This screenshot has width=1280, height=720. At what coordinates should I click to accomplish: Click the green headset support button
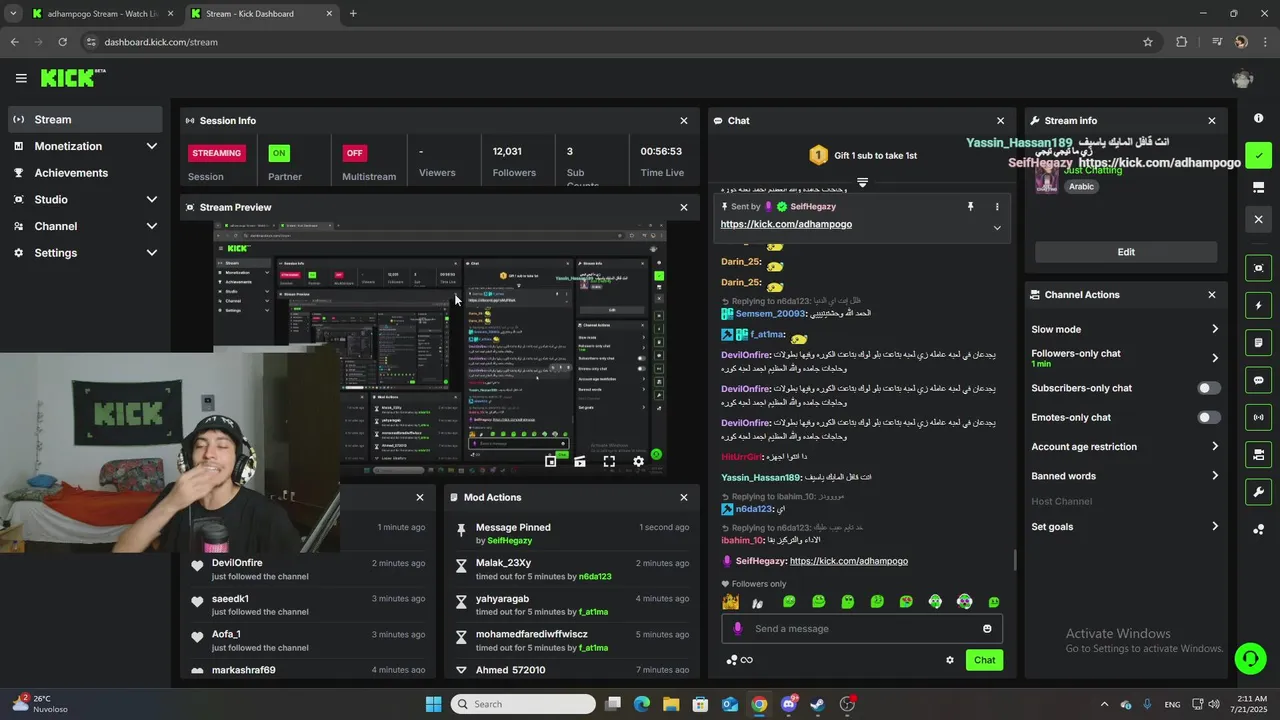[x=1249, y=658]
